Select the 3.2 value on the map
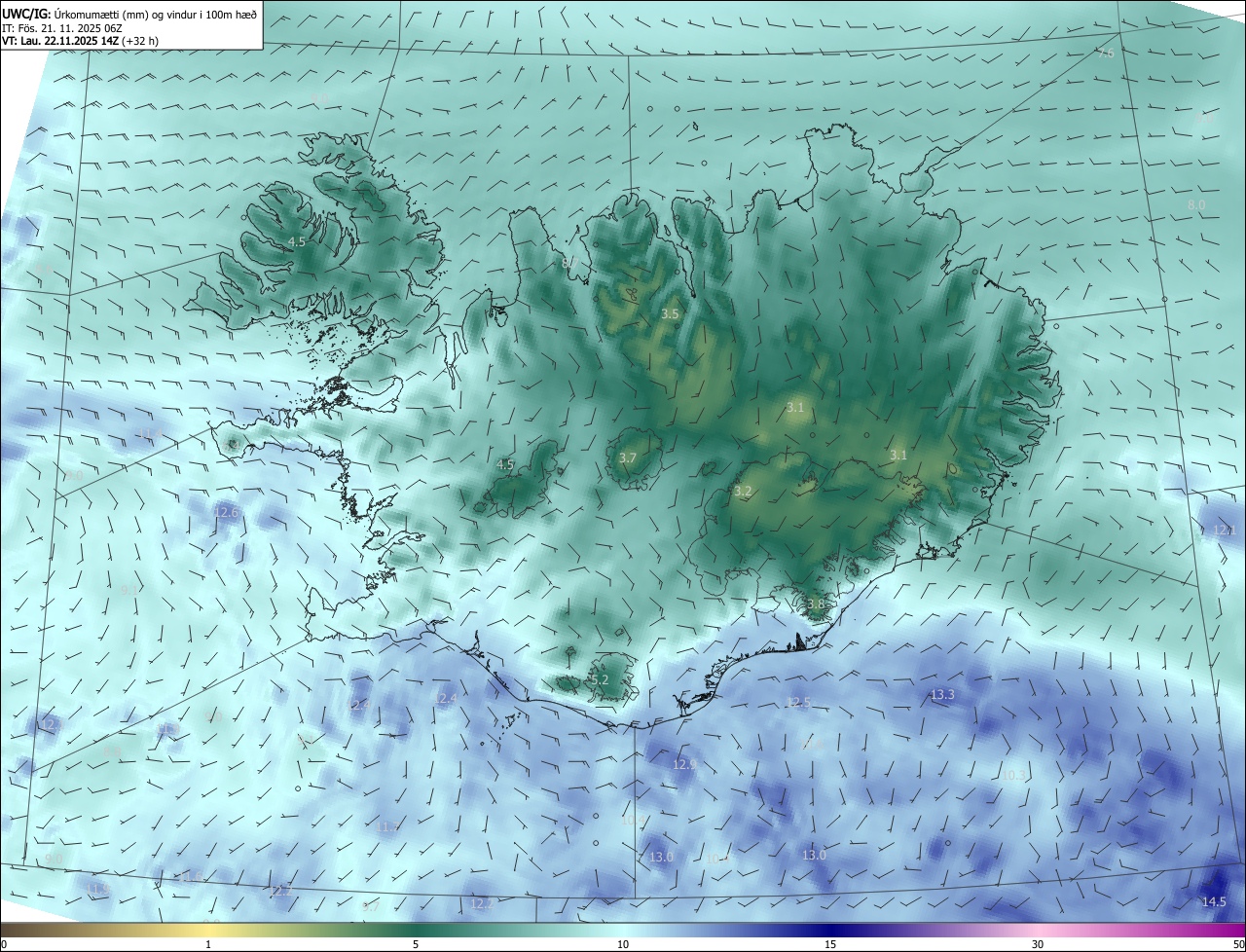Viewport: 1246px width, 952px height. (743, 492)
